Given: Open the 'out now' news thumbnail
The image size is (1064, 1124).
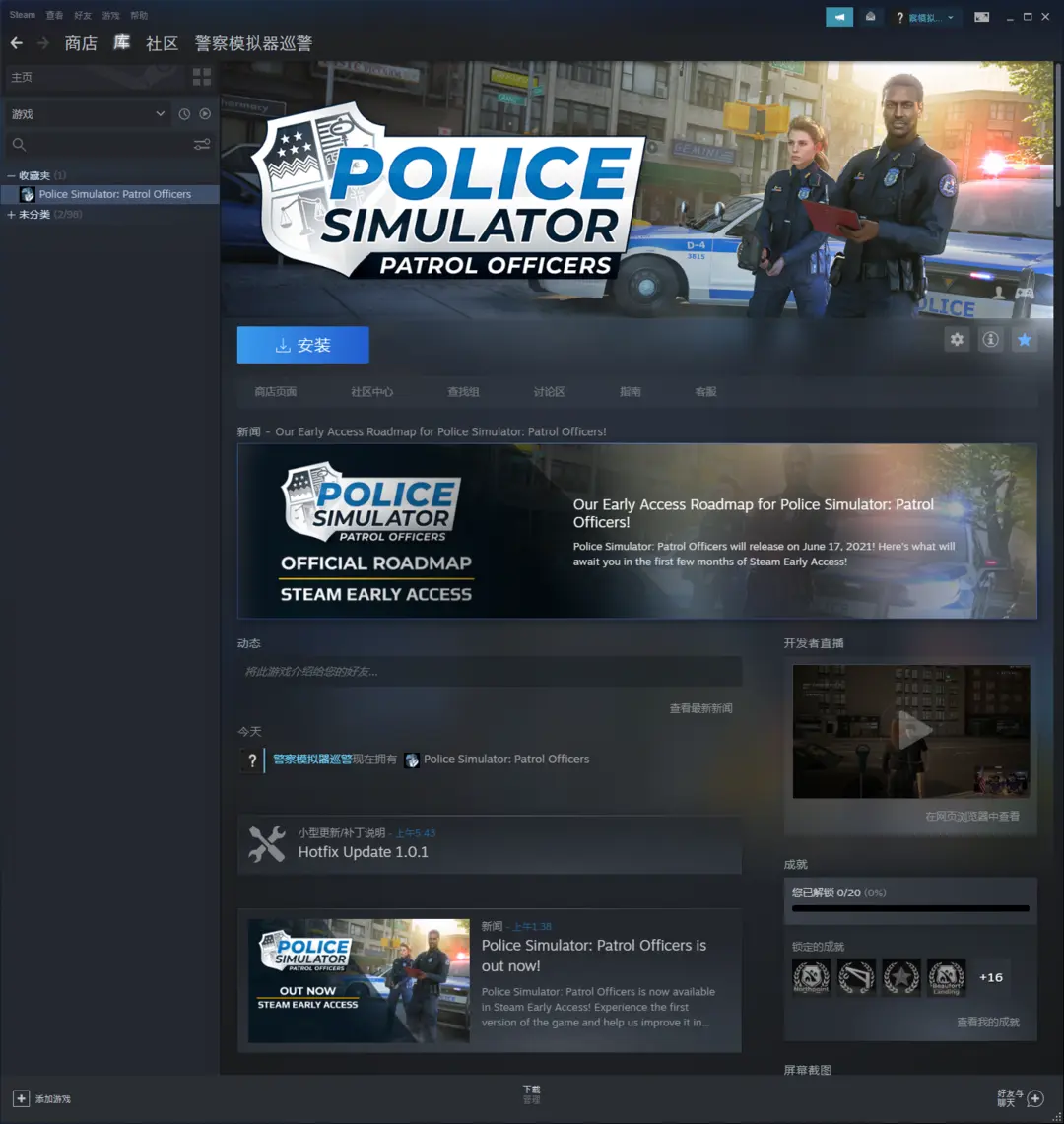Looking at the screenshot, I should click(x=359, y=980).
